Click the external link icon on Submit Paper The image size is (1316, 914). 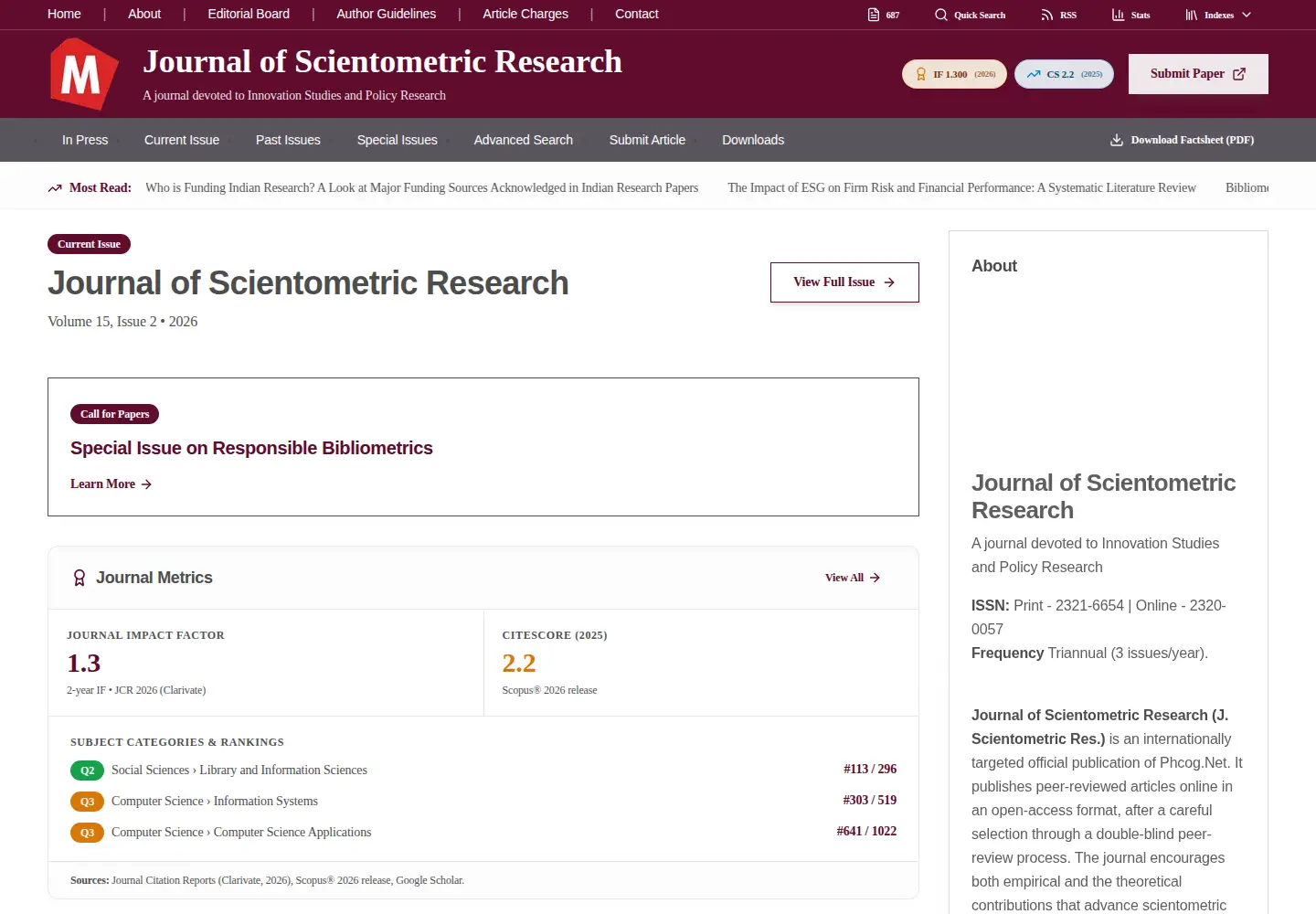[1239, 74]
